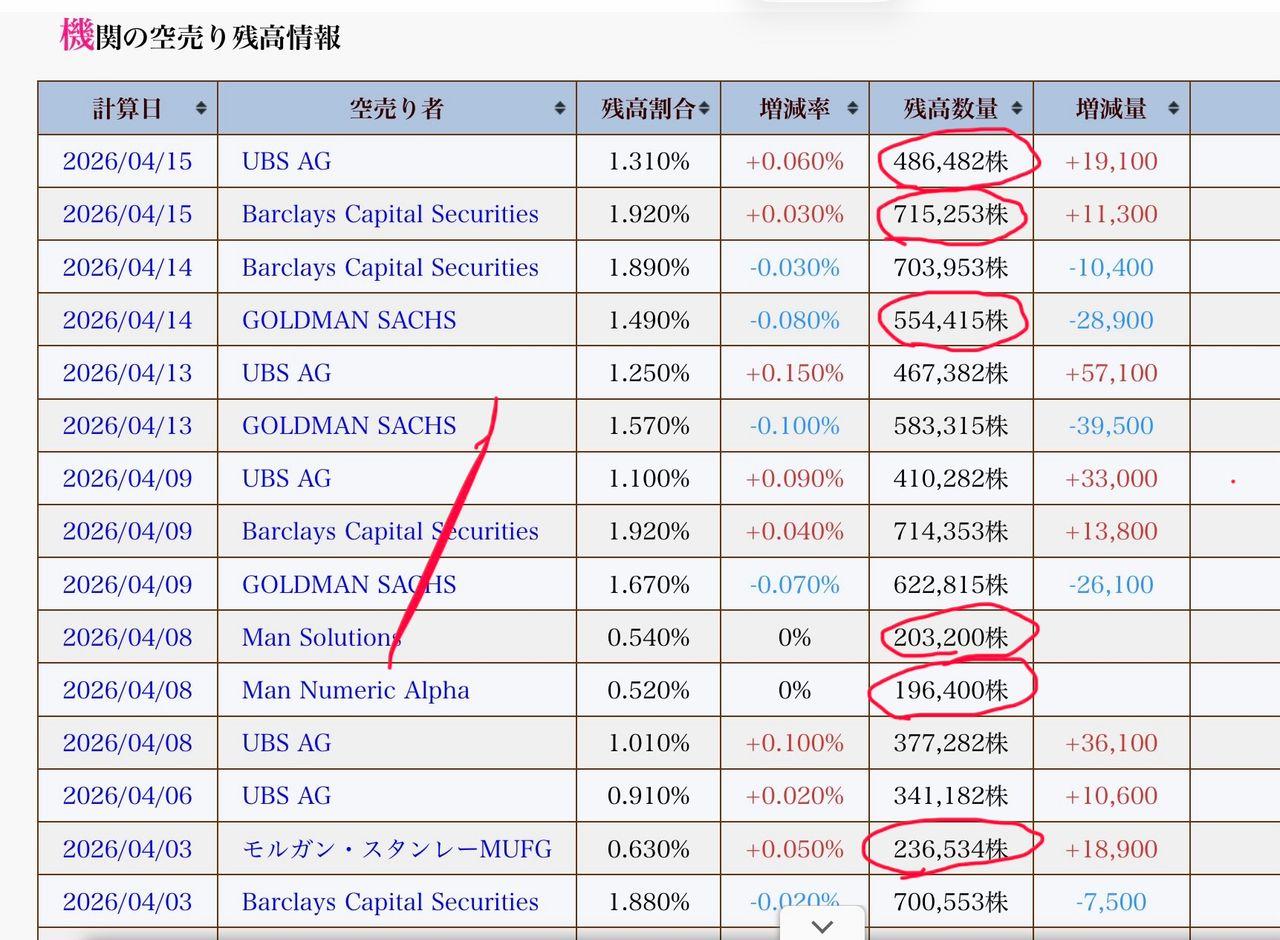Open the Man Numeric Alpha link
Screen dimensions: 1280x940
pyautogui.click(x=355, y=690)
